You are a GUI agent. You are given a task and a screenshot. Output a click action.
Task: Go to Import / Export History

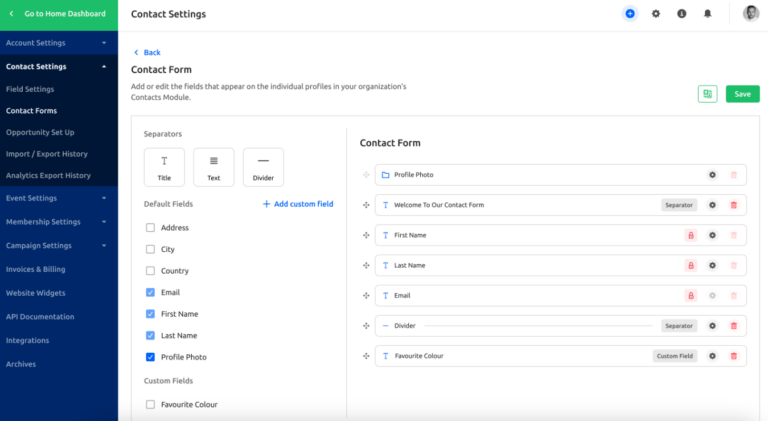(x=47, y=154)
